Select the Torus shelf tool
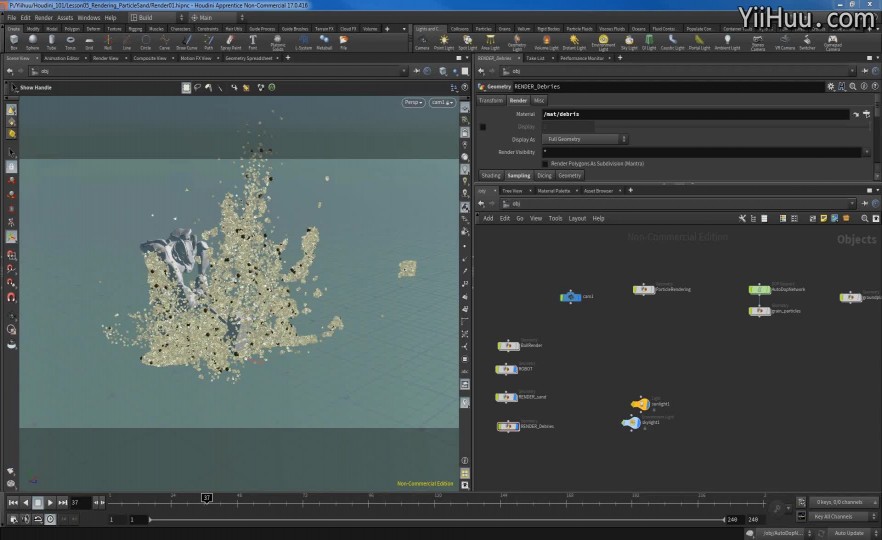The image size is (882, 540). (x=70, y=42)
